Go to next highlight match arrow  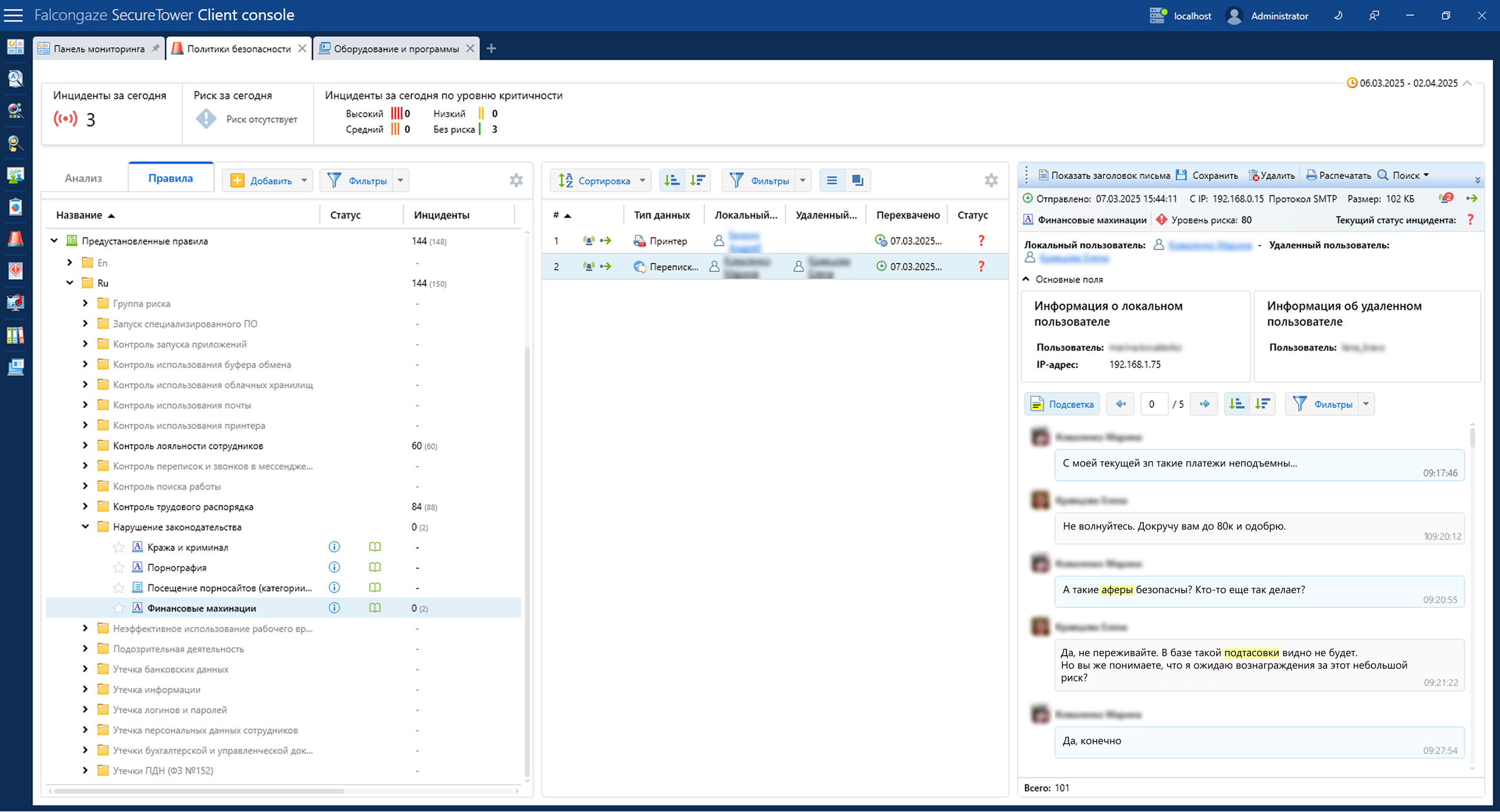pos(1204,404)
